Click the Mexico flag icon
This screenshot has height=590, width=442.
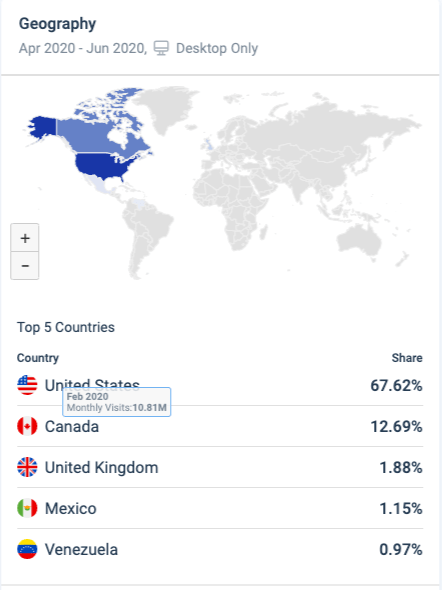pyautogui.click(x=27, y=508)
